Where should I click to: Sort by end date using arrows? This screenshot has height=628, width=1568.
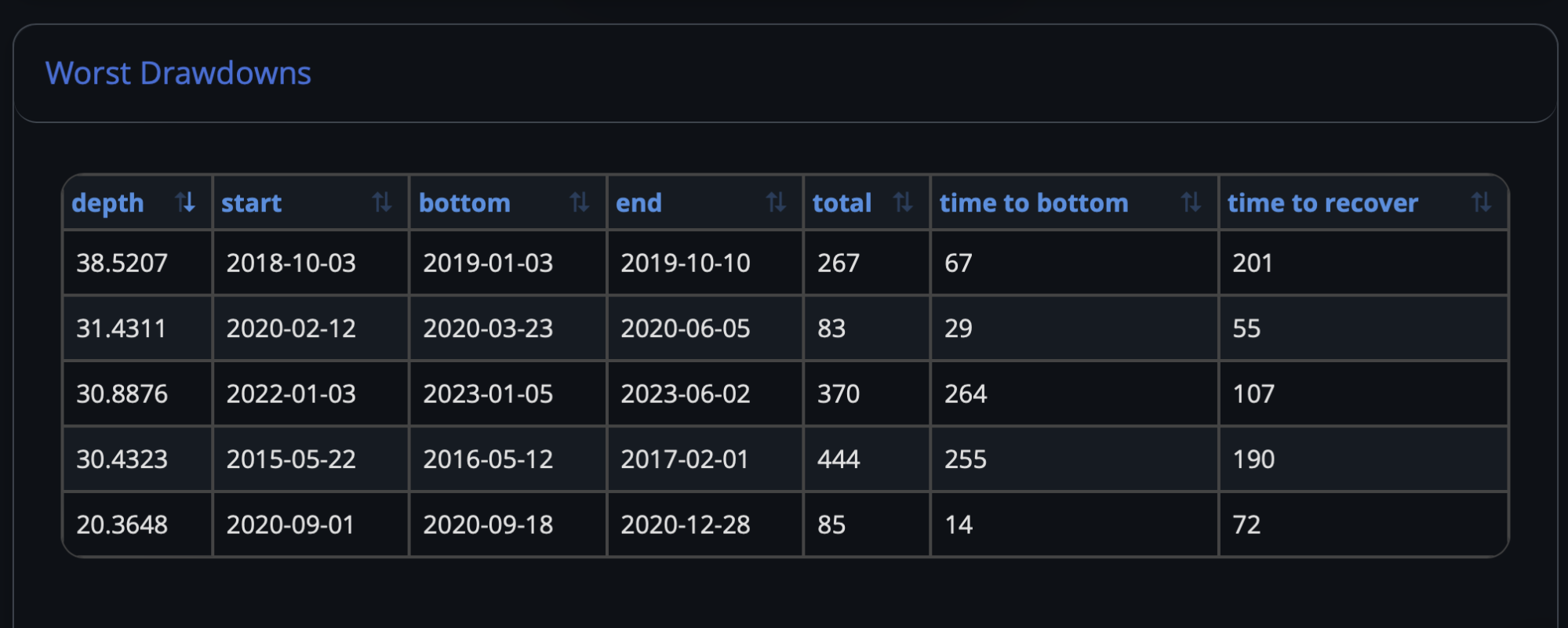(777, 202)
